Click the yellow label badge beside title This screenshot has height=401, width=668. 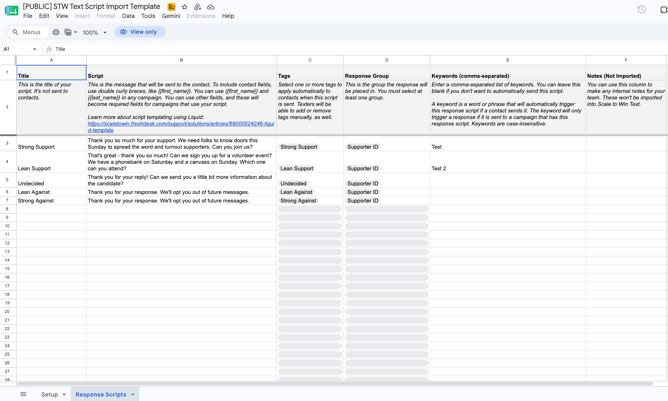171,7
